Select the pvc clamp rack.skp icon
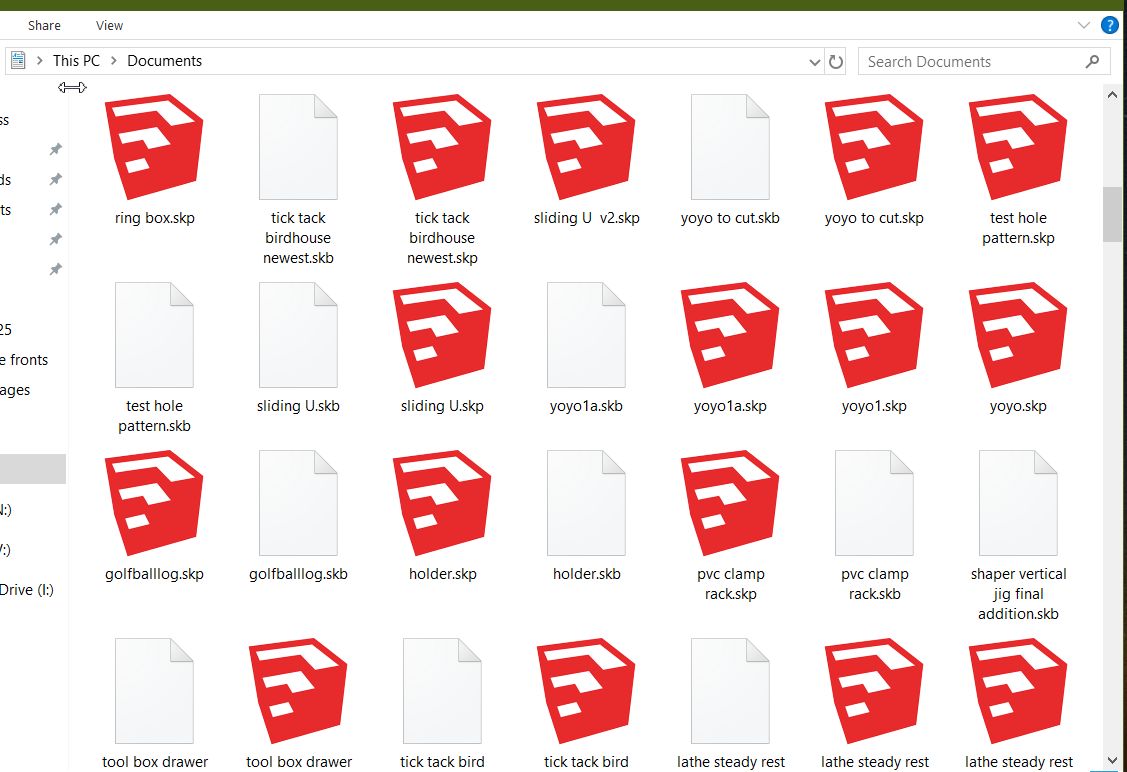This screenshot has width=1127, height=772. point(730,502)
